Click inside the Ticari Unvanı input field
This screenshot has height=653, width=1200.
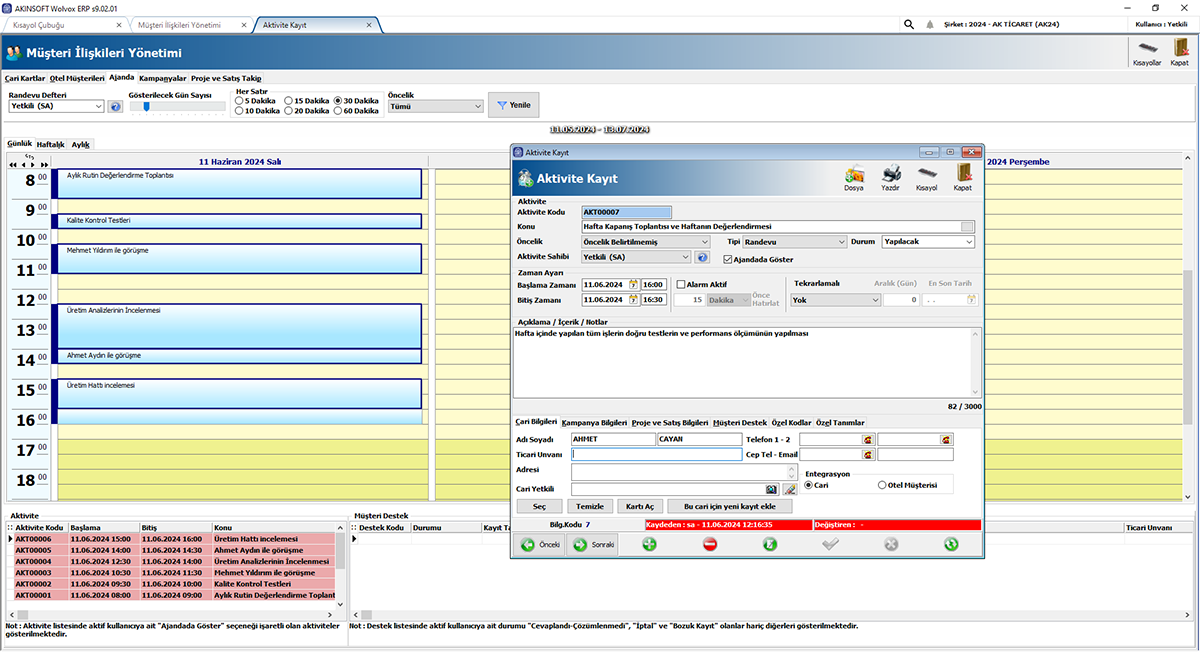tap(655, 454)
